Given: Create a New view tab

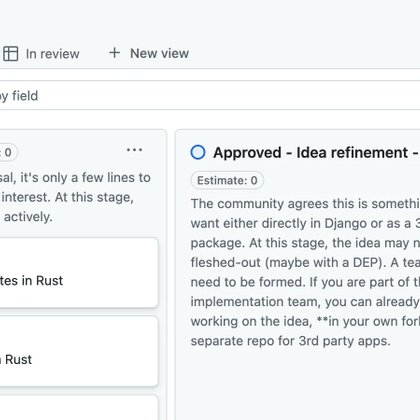Looking at the screenshot, I should 149,53.
